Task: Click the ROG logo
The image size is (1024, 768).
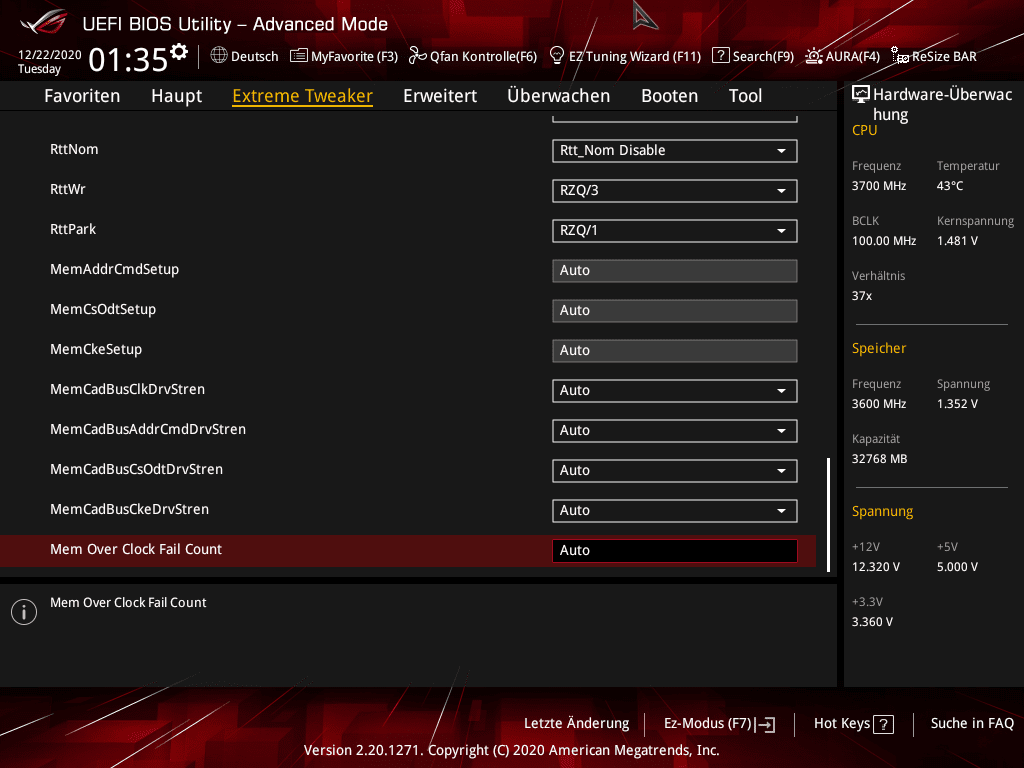Action: point(44,23)
